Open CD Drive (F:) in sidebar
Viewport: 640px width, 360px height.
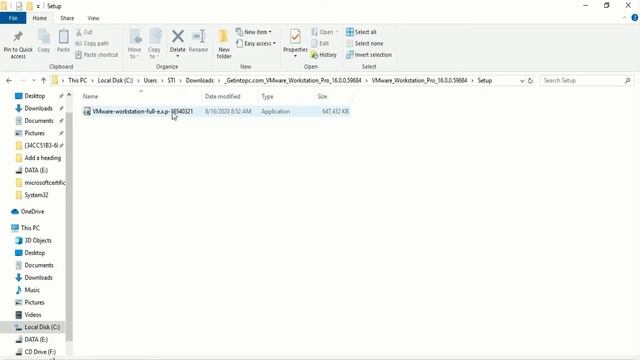(x=40, y=352)
